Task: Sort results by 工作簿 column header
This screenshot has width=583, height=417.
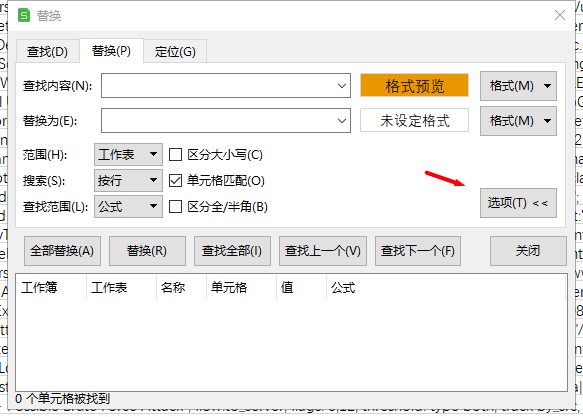Action: (x=51, y=287)
